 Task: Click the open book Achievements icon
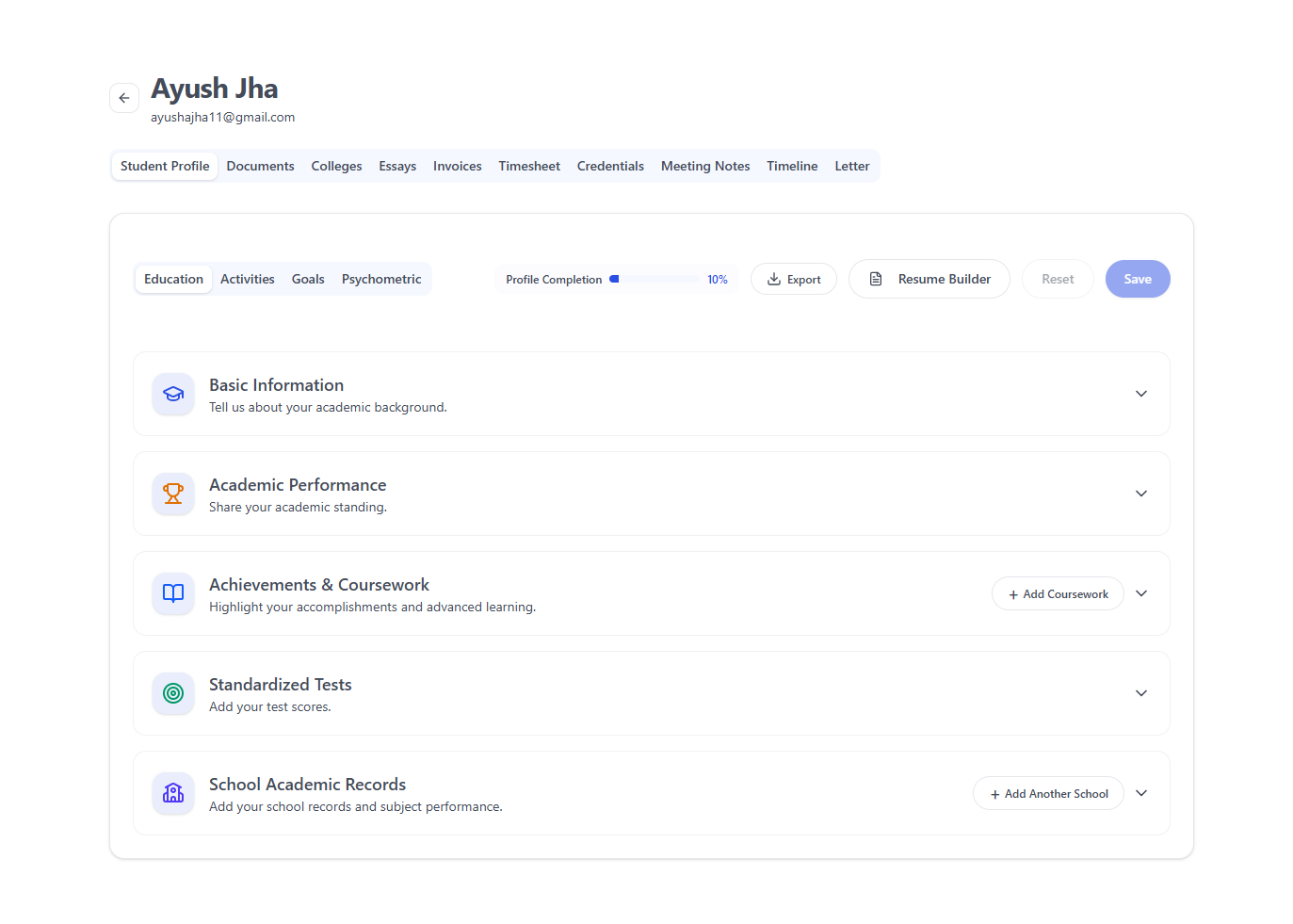coord(173,593)
